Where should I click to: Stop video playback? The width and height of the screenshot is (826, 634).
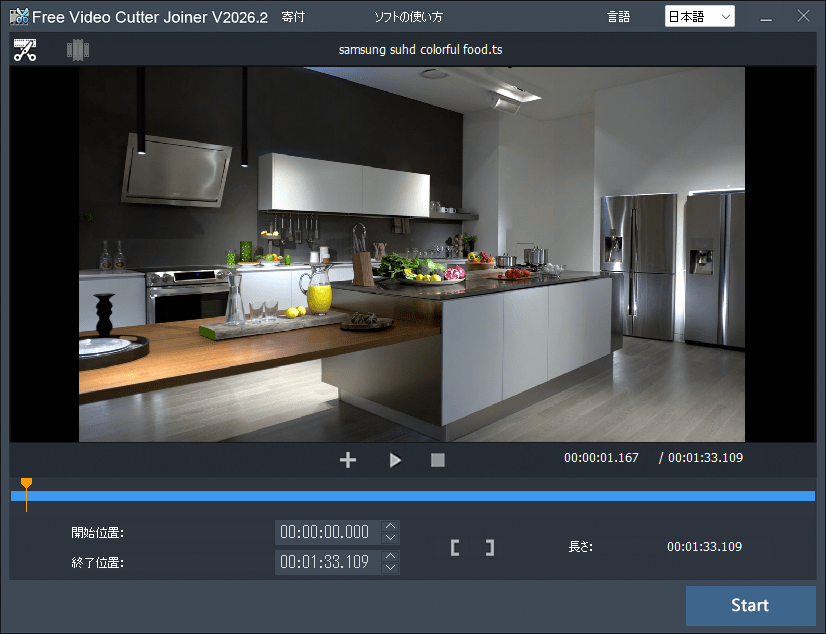(438, 460)
